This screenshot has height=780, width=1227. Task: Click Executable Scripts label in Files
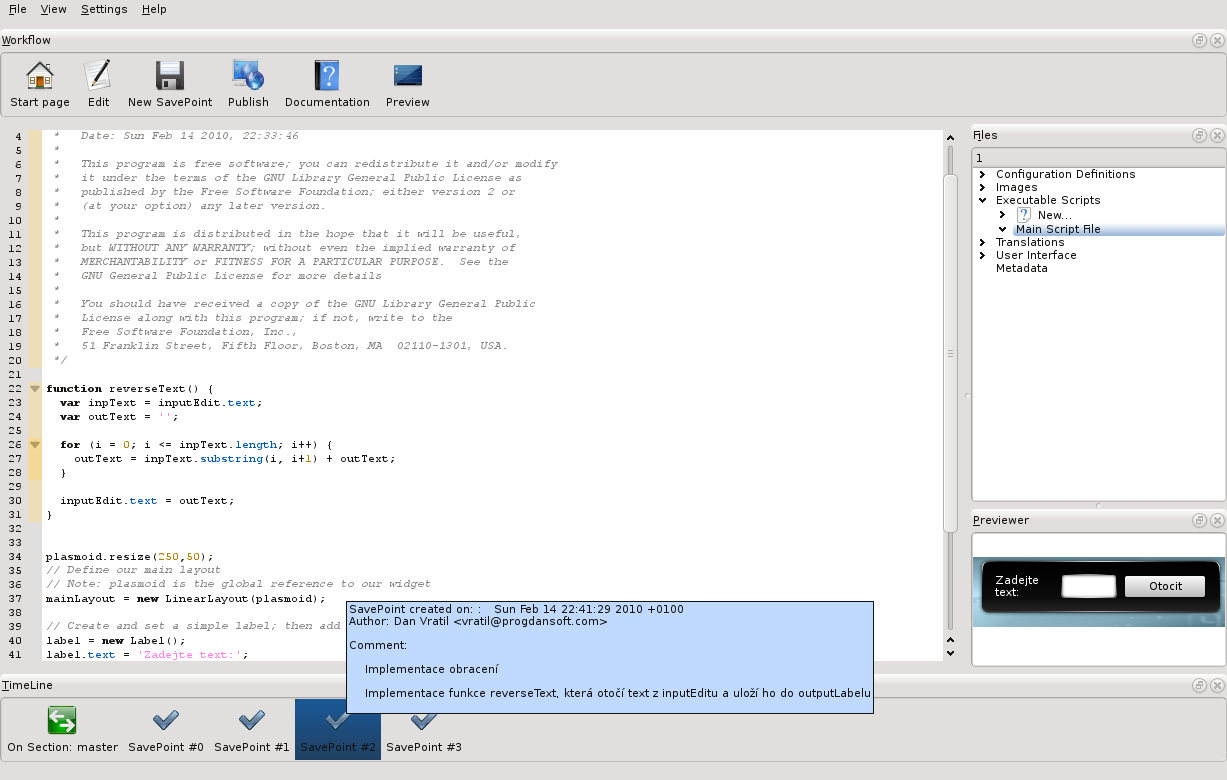1048,200
